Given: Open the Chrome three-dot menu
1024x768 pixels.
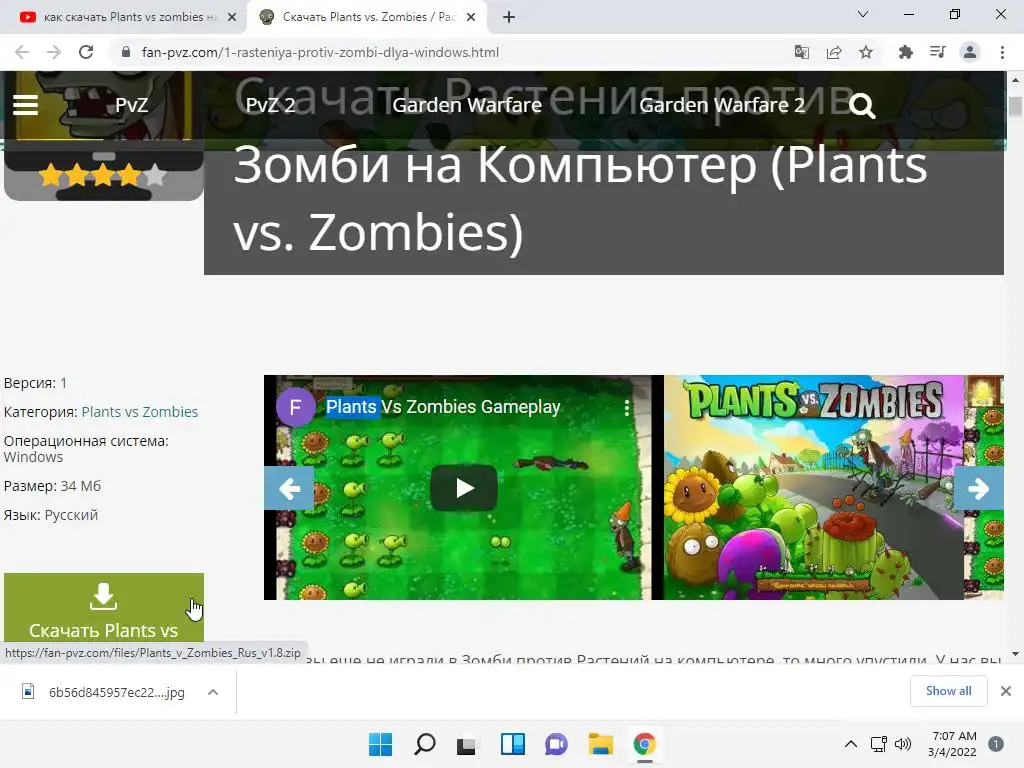Looking at the screenshot, I should coord(1002,52).
